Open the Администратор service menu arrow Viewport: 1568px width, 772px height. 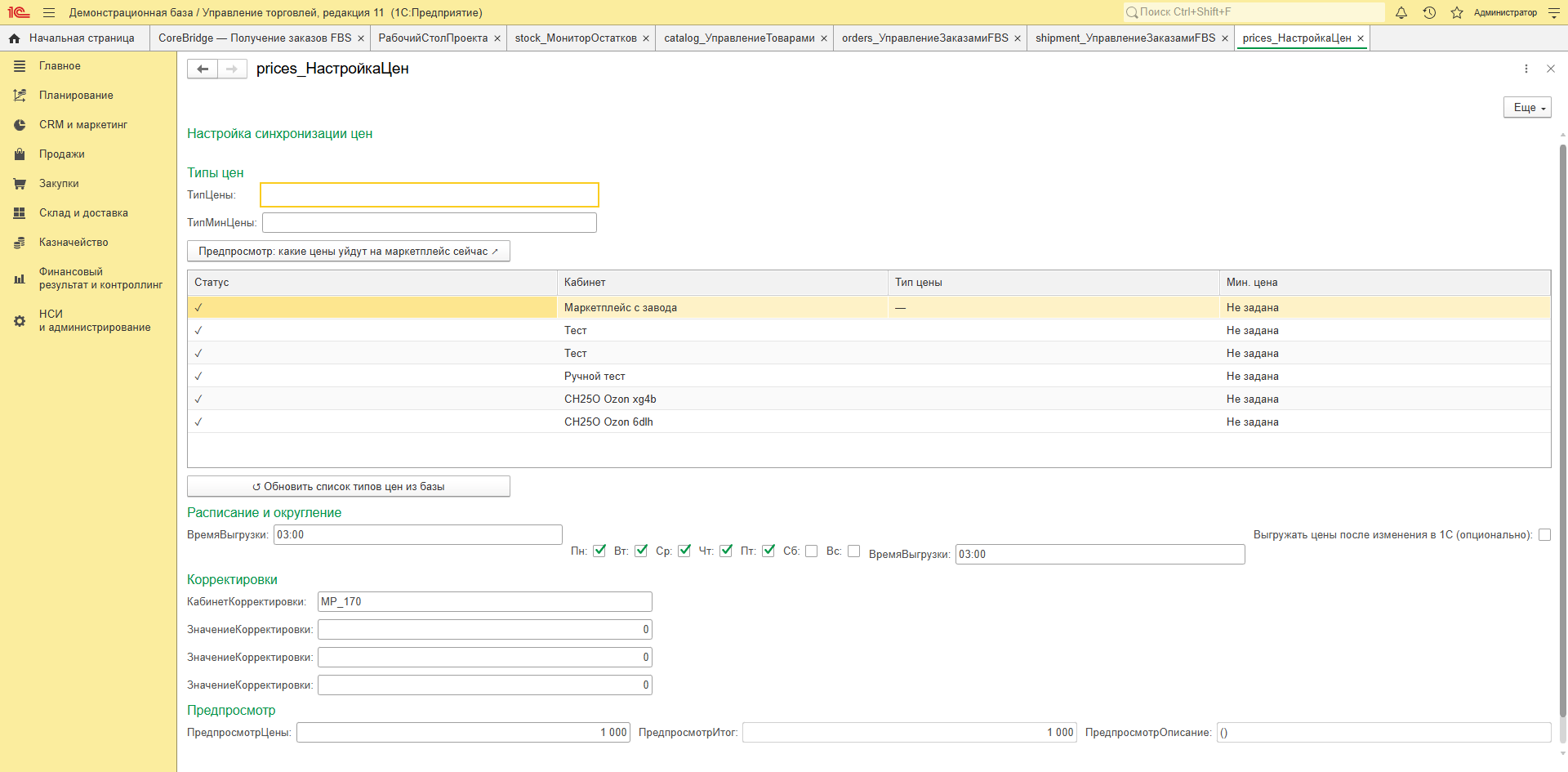(1554, 12)
